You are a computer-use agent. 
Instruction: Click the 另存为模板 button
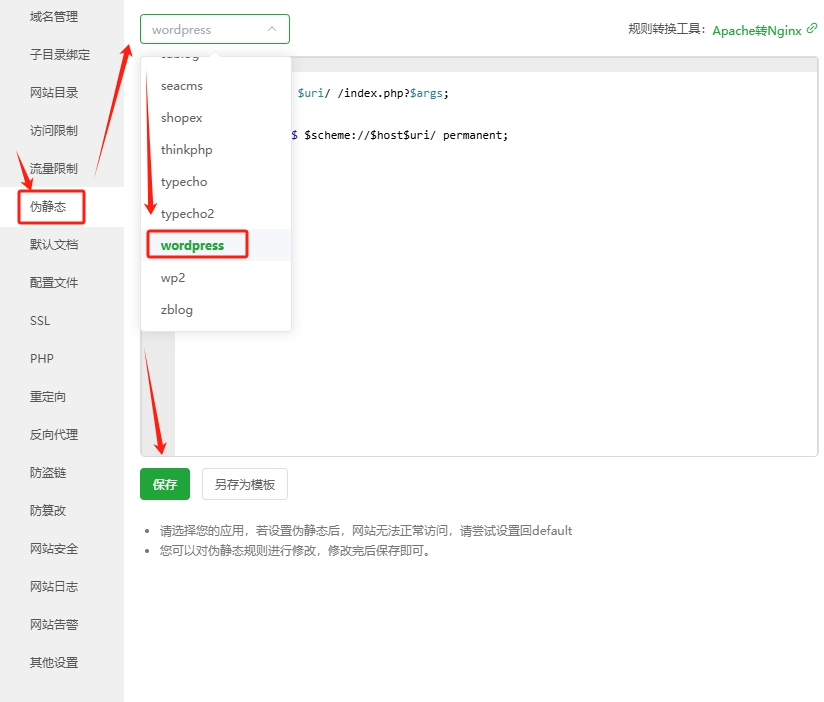coord(245,484)
